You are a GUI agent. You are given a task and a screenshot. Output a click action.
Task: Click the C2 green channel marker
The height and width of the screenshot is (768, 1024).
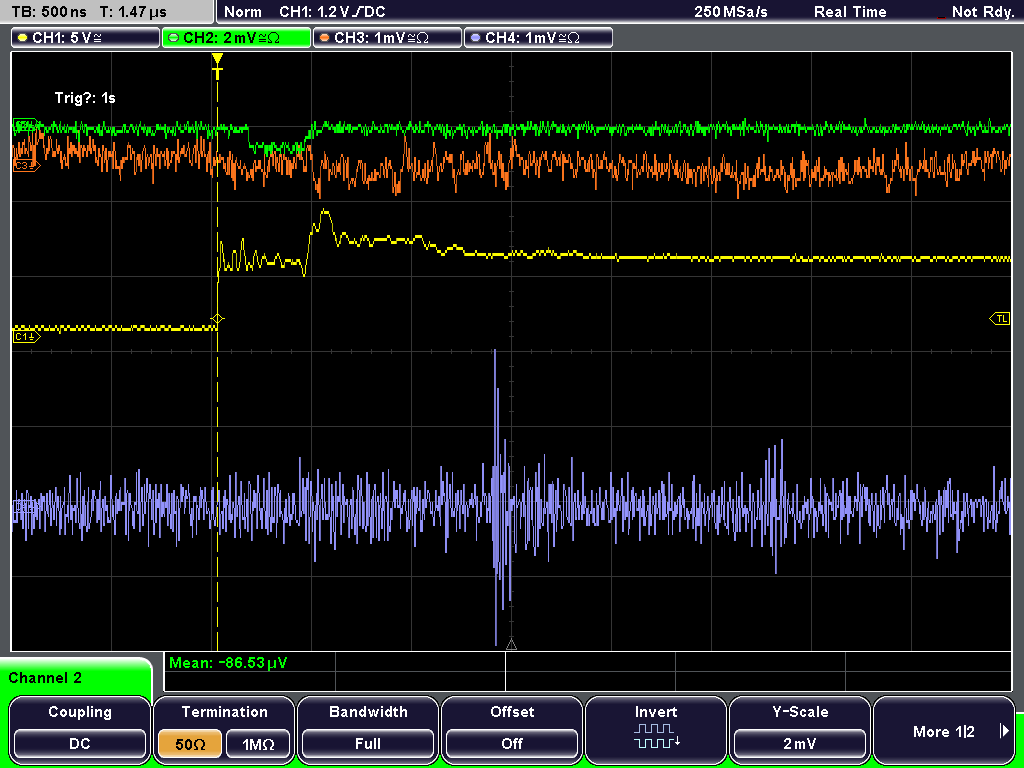[x=26, y=125]
